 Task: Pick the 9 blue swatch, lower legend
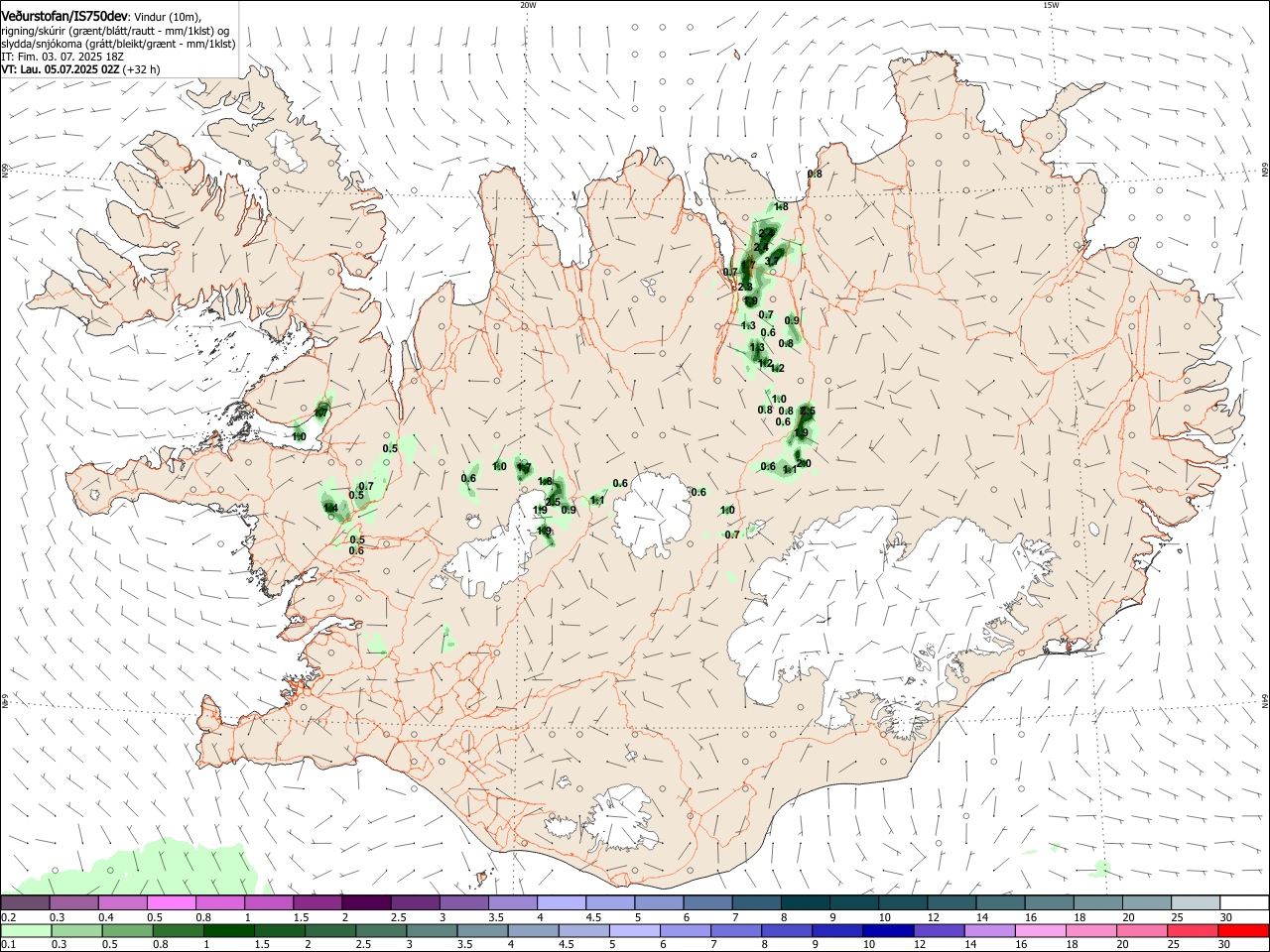(x=837, y=930)
